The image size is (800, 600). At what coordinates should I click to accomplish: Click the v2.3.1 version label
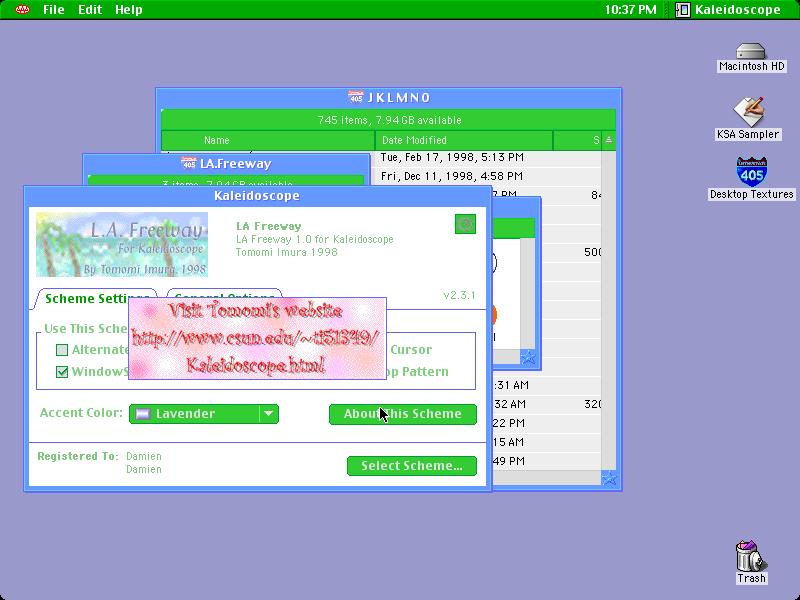pyautogui.click(x=459, y=295)
